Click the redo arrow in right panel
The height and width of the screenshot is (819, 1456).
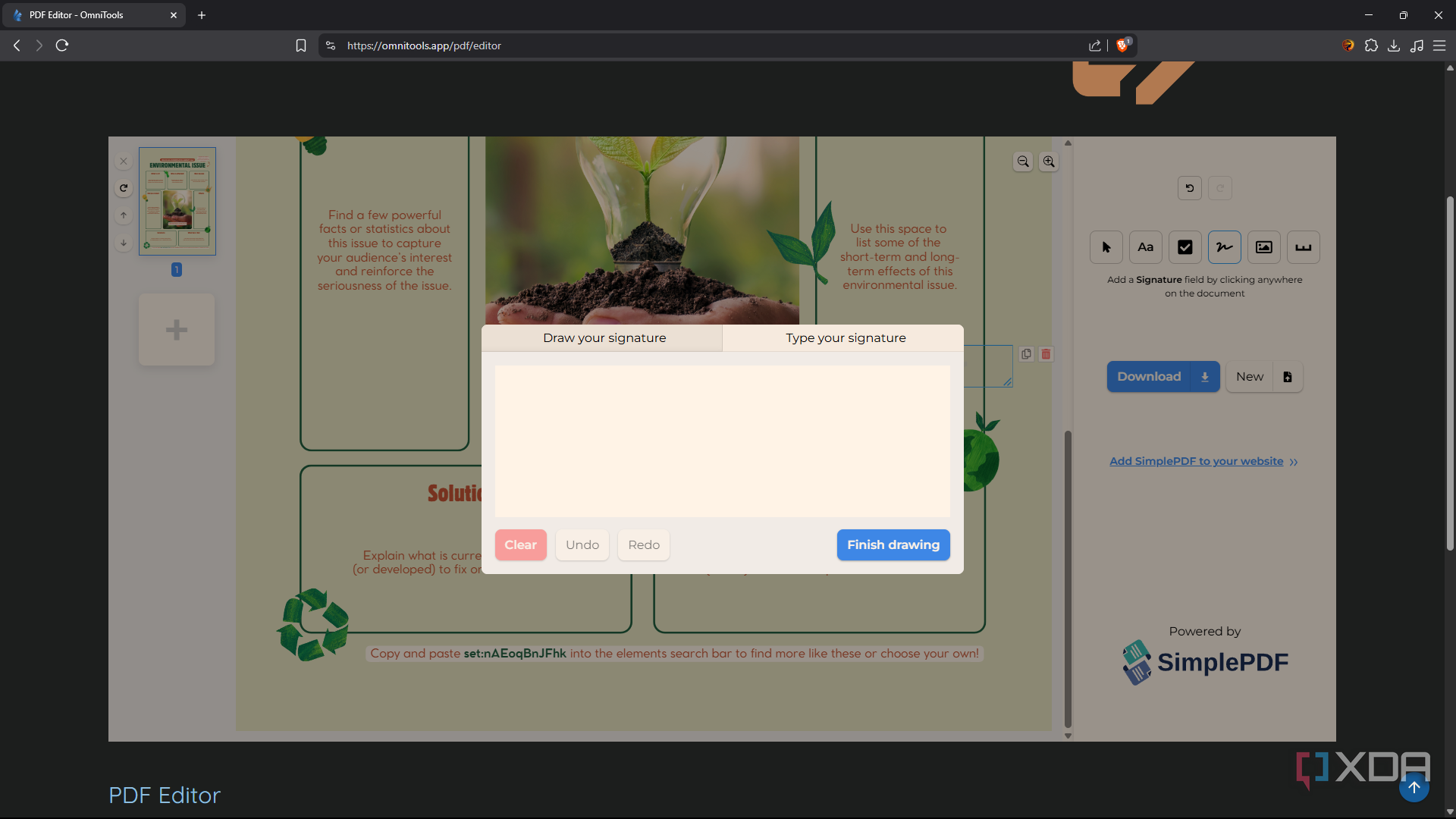pos(1219,188)
